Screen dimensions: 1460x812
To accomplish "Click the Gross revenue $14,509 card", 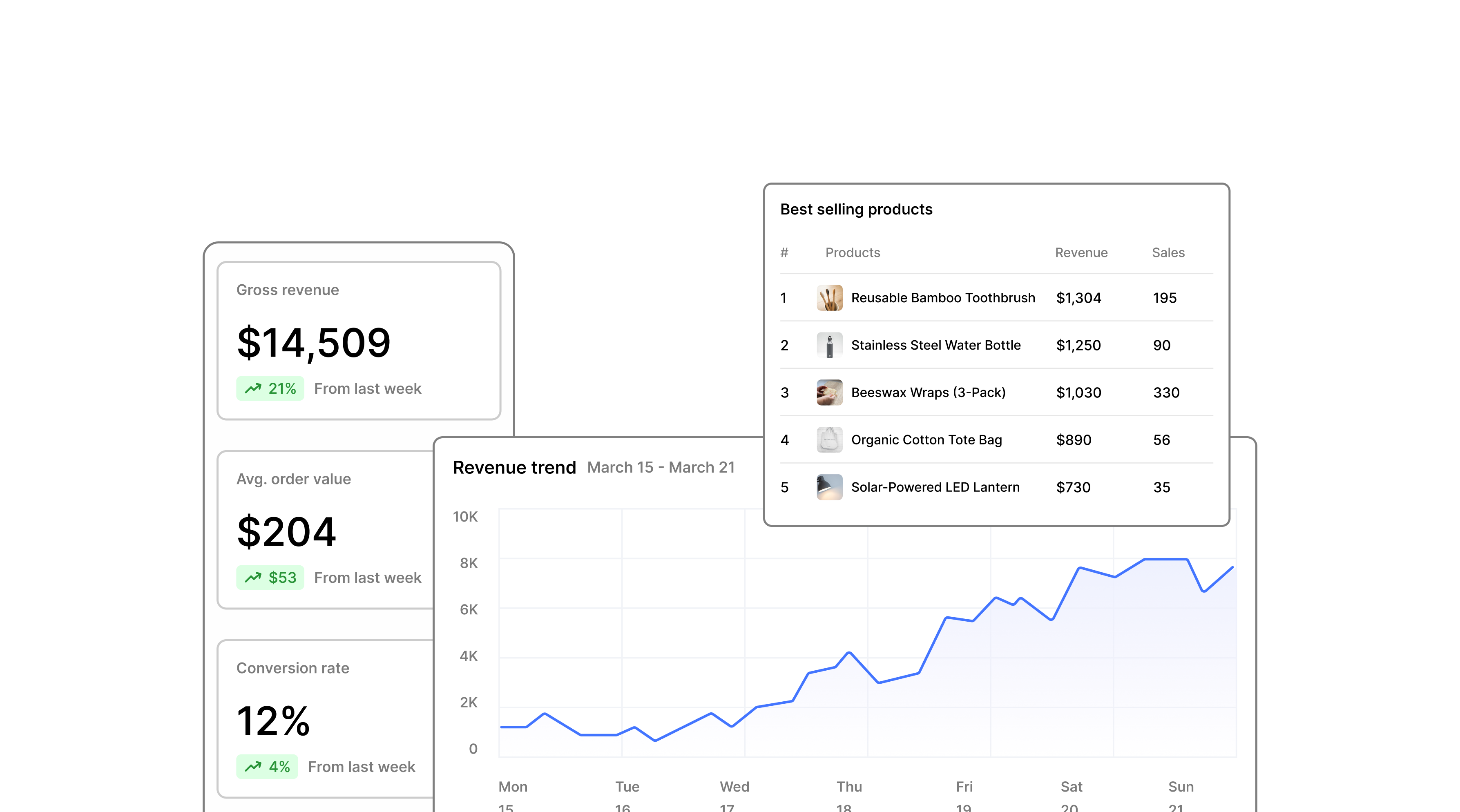I will click(359, 341).
